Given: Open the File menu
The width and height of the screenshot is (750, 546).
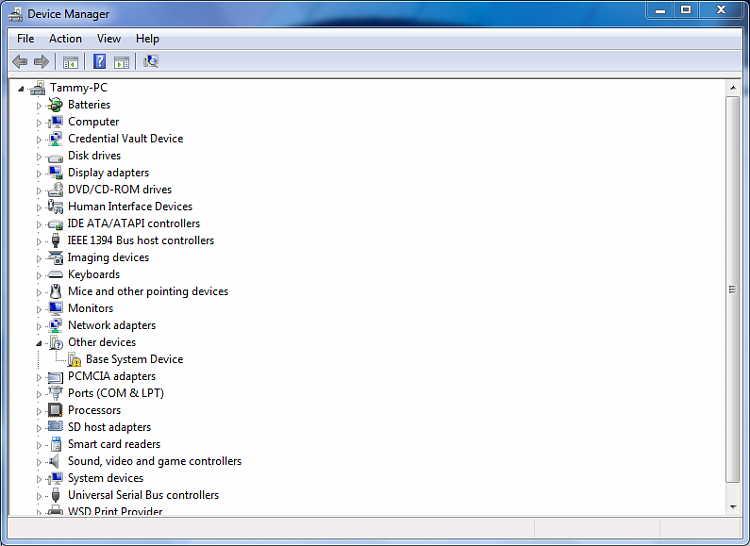Looking at the screenshot, I should 25,39.
